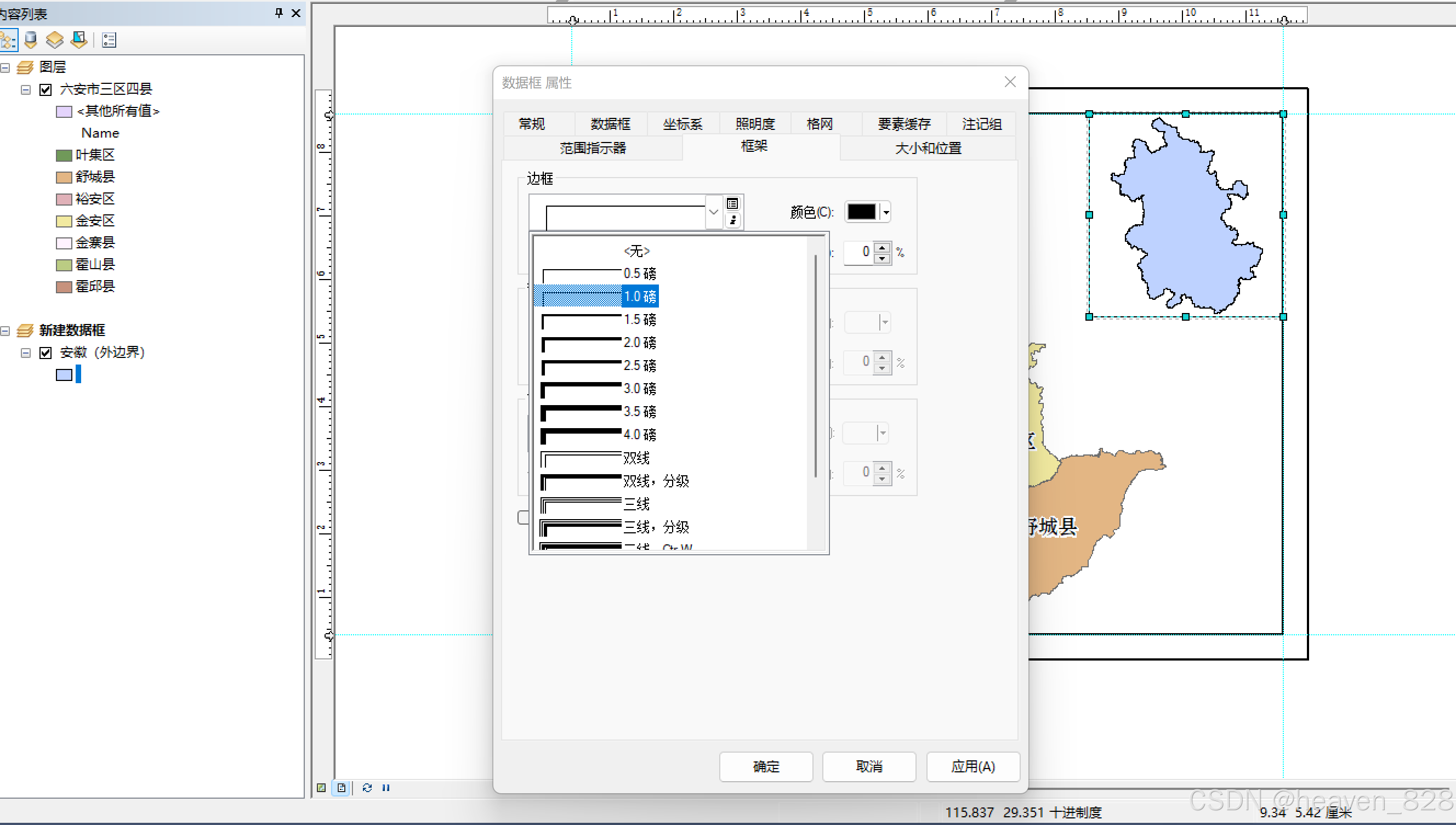The width and height of the screenshot is (1456, 825).
Task: Open table of contents Options icon
Action: (109, 39)
